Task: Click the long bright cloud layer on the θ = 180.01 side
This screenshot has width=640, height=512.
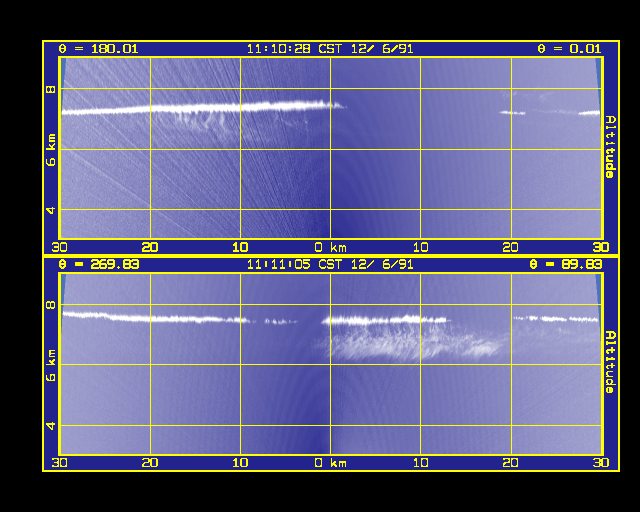Action: (x=204, y=108)
